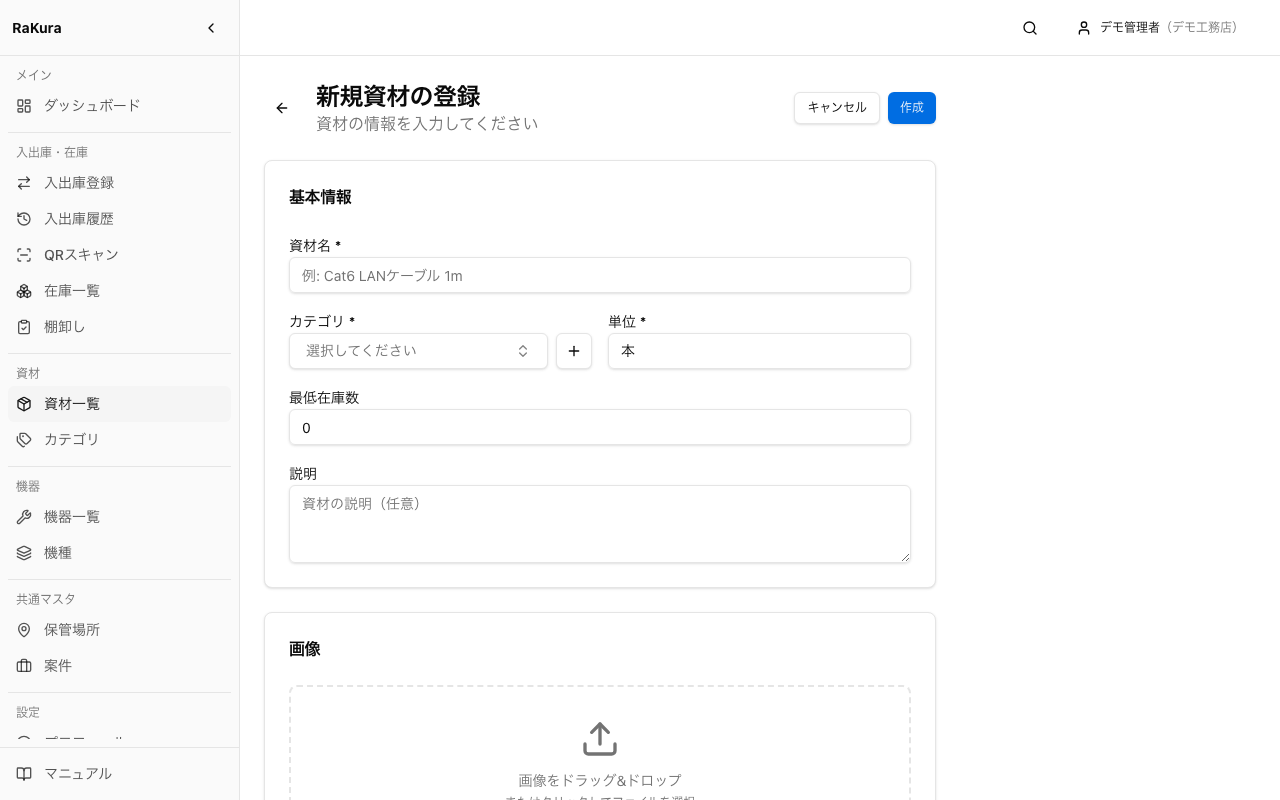The image size is (1280, 800).
Task: Click the 在庫一覧 boxes icon
Action: click(x=24, y=291)
